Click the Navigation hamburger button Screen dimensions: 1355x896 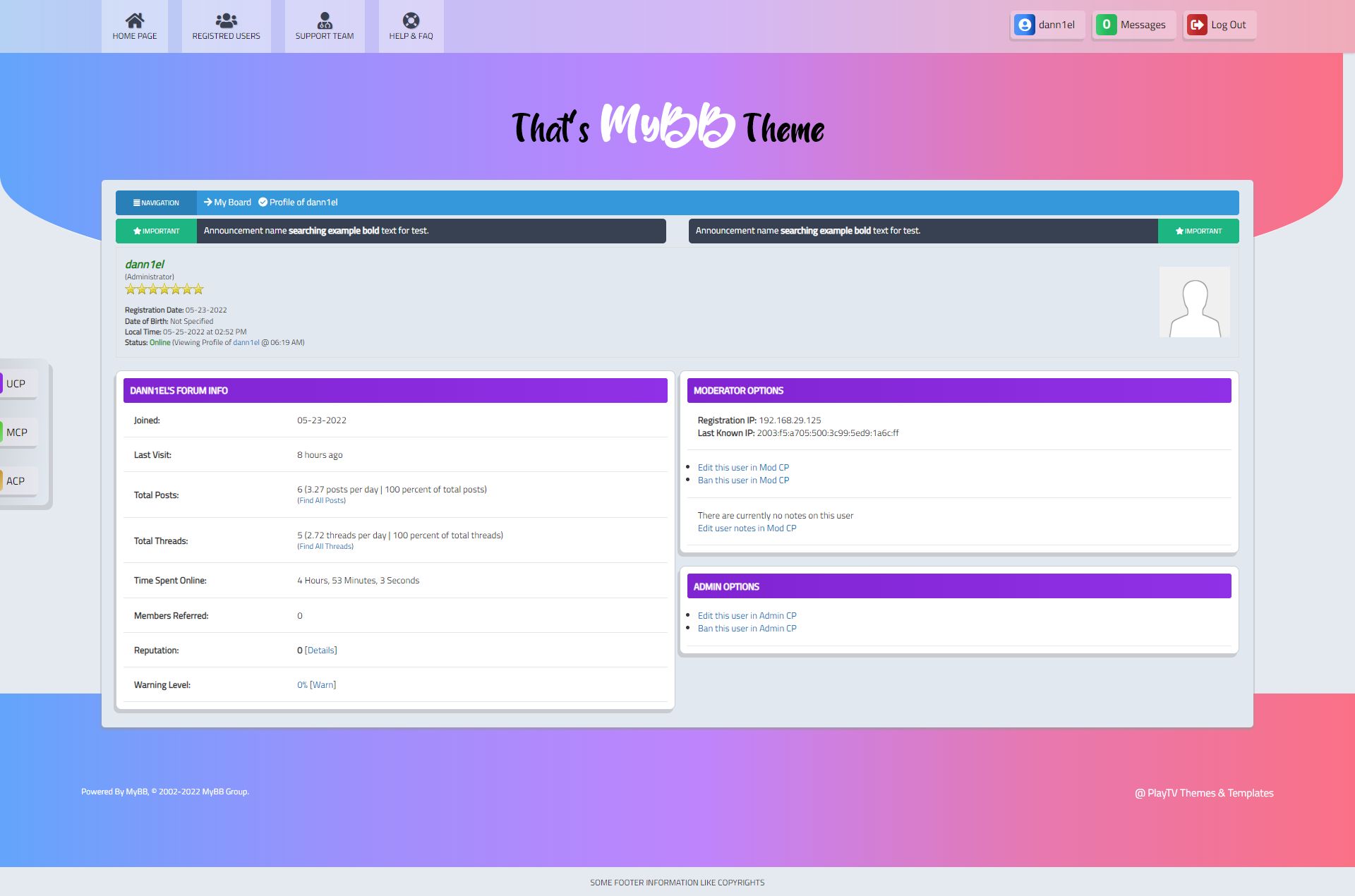click(x=156, y=202)
